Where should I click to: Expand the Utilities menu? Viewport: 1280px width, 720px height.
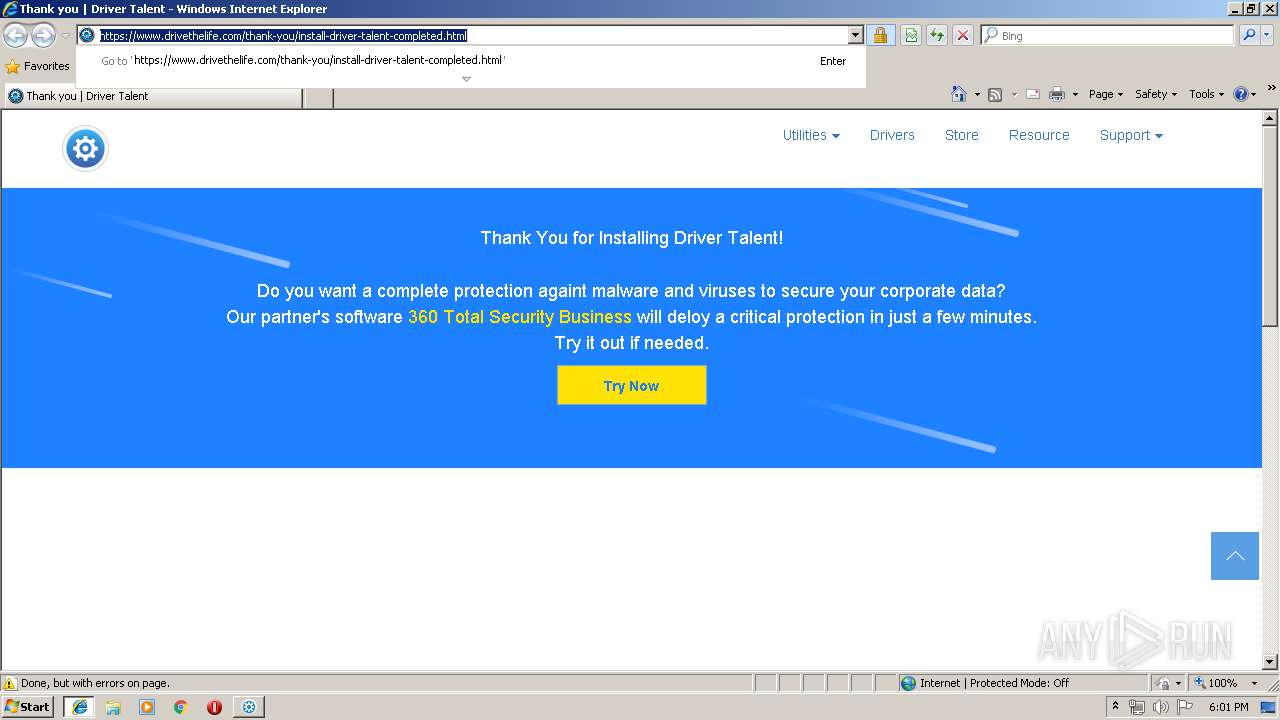click(811, 135)
